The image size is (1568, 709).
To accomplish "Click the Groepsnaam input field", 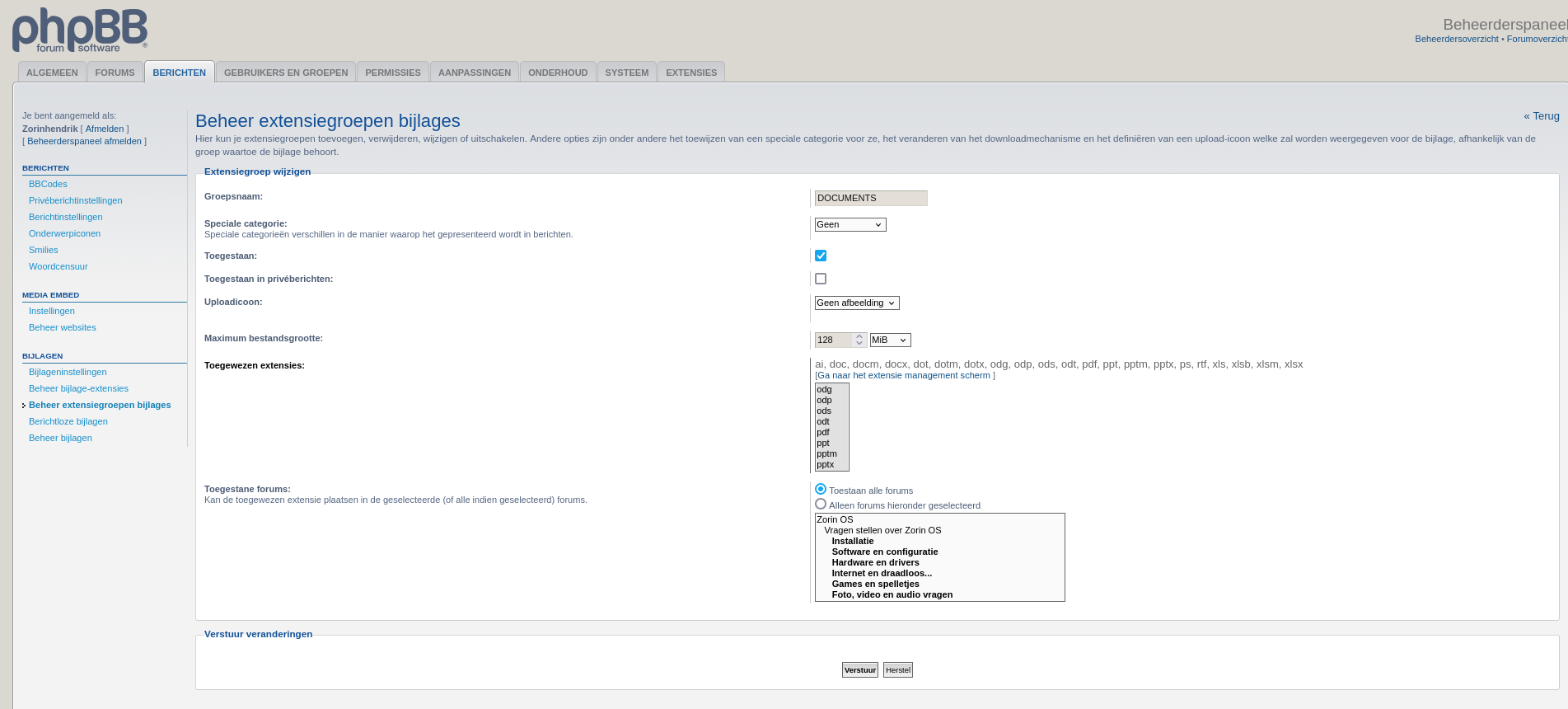I will (x=870, y=198).
